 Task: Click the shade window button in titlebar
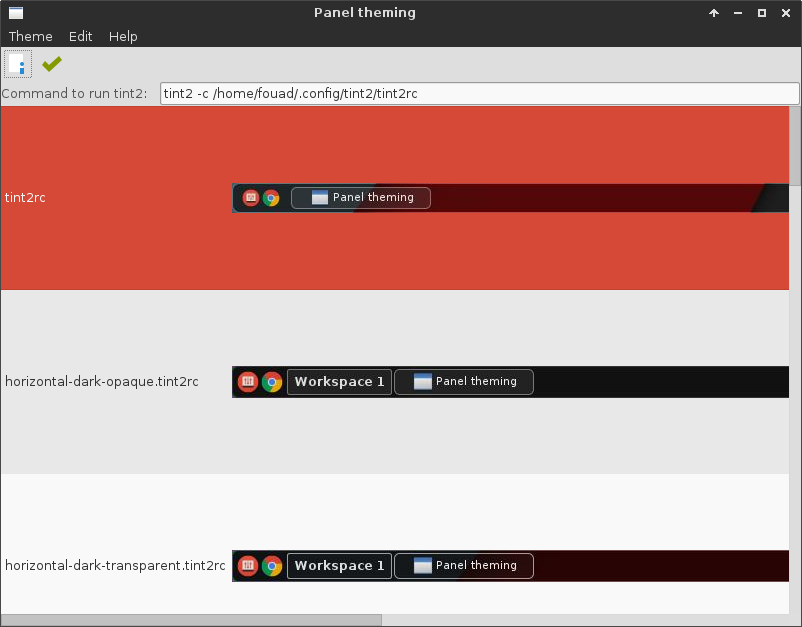click(x=713, y=12)
